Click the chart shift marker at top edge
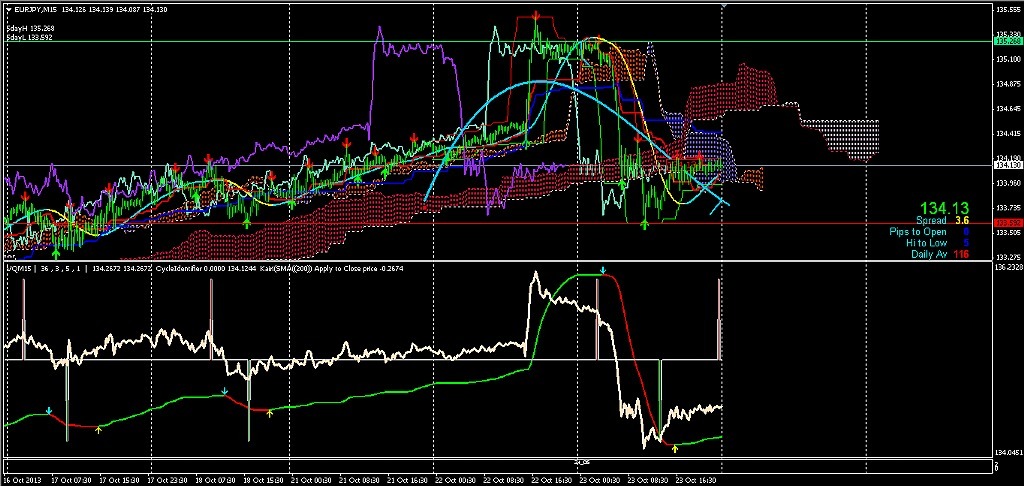 723,6
